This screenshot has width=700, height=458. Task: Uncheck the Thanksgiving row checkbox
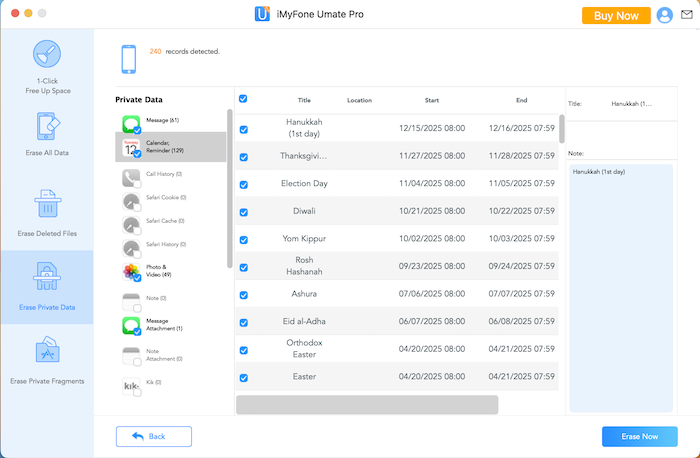243,157
